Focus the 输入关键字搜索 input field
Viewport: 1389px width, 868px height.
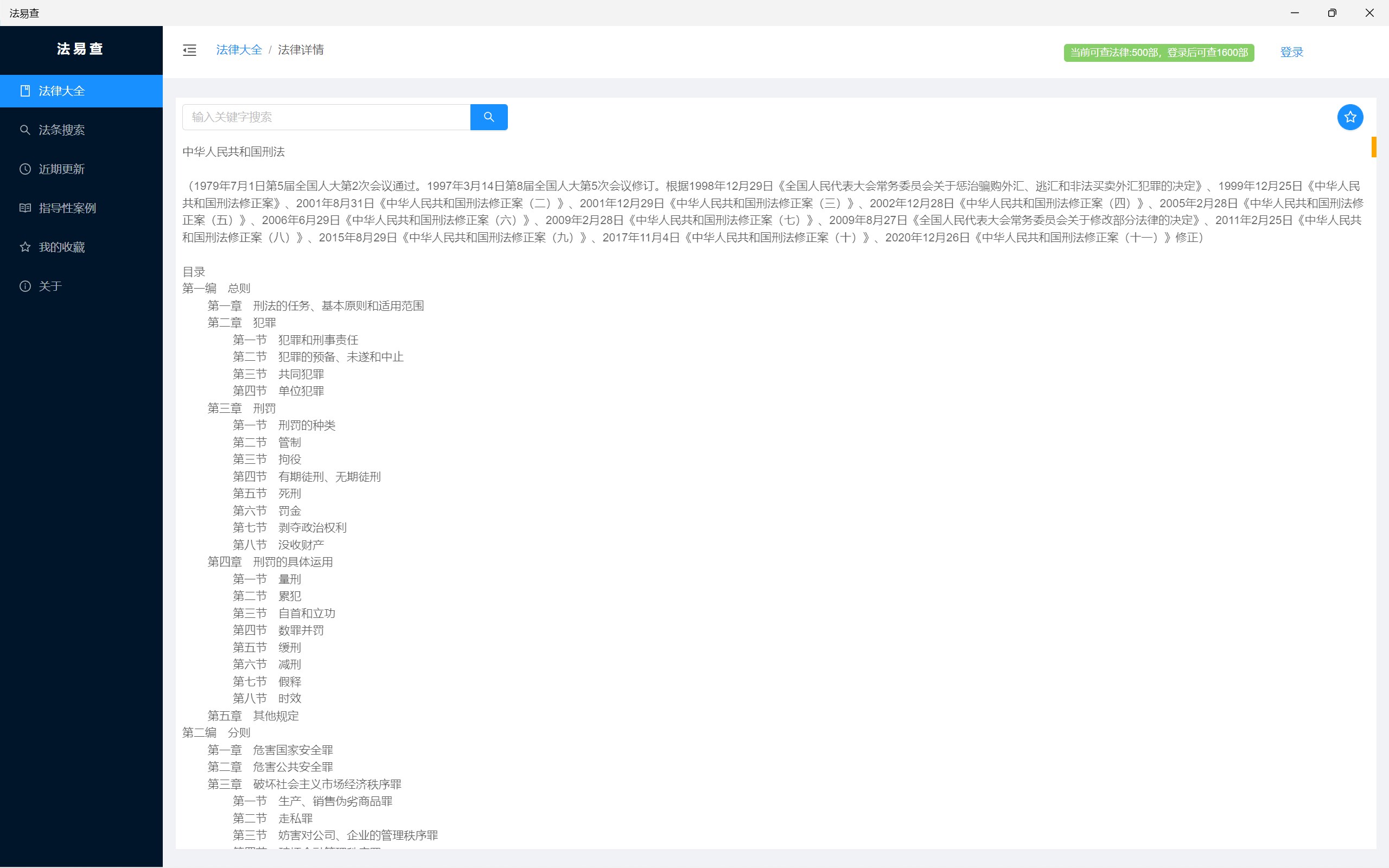(326, 117)
